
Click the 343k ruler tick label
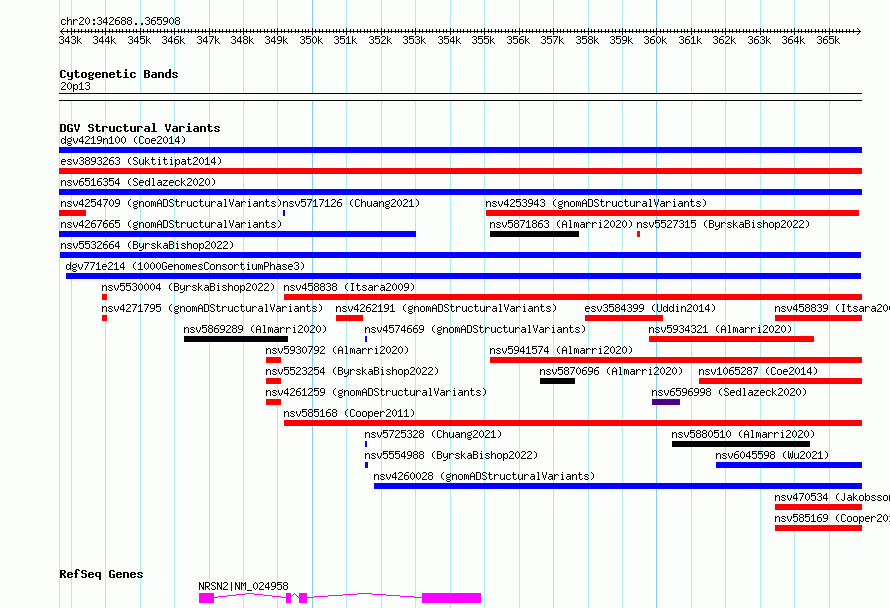[x=70, y=40]
